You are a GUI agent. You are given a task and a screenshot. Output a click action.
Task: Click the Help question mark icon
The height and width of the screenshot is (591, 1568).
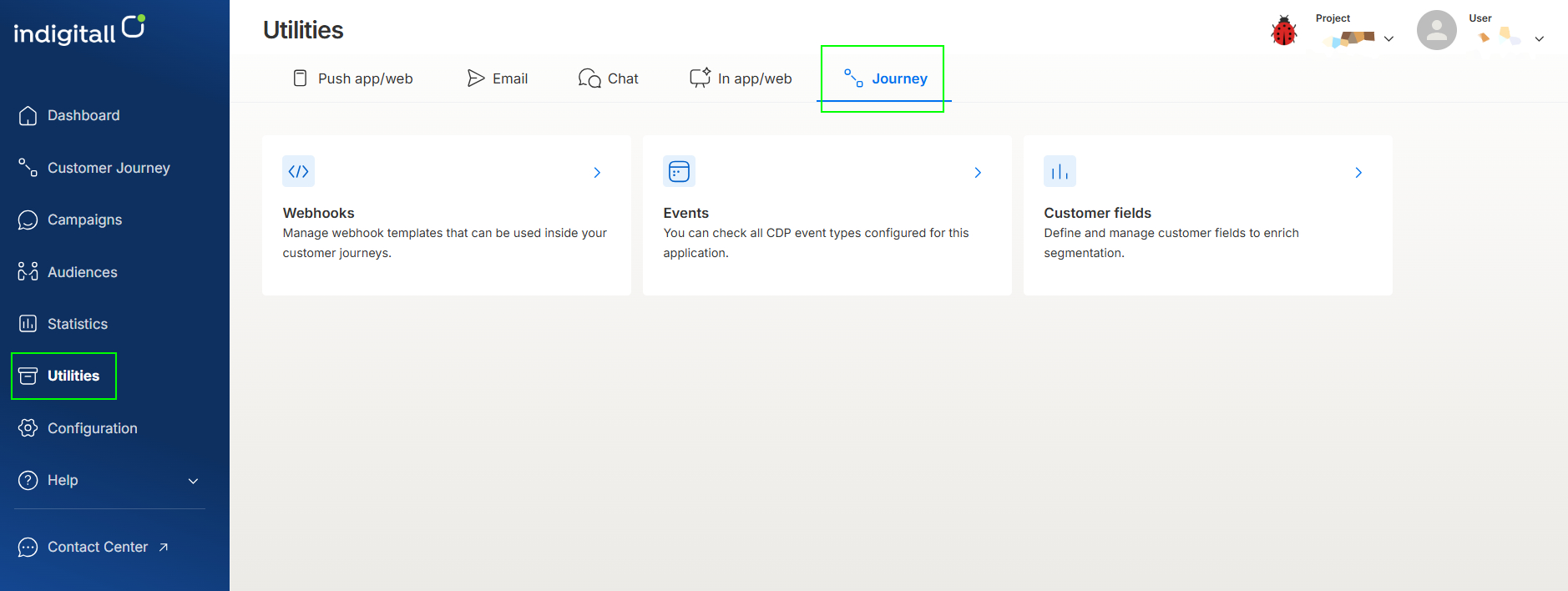[28, 480]
